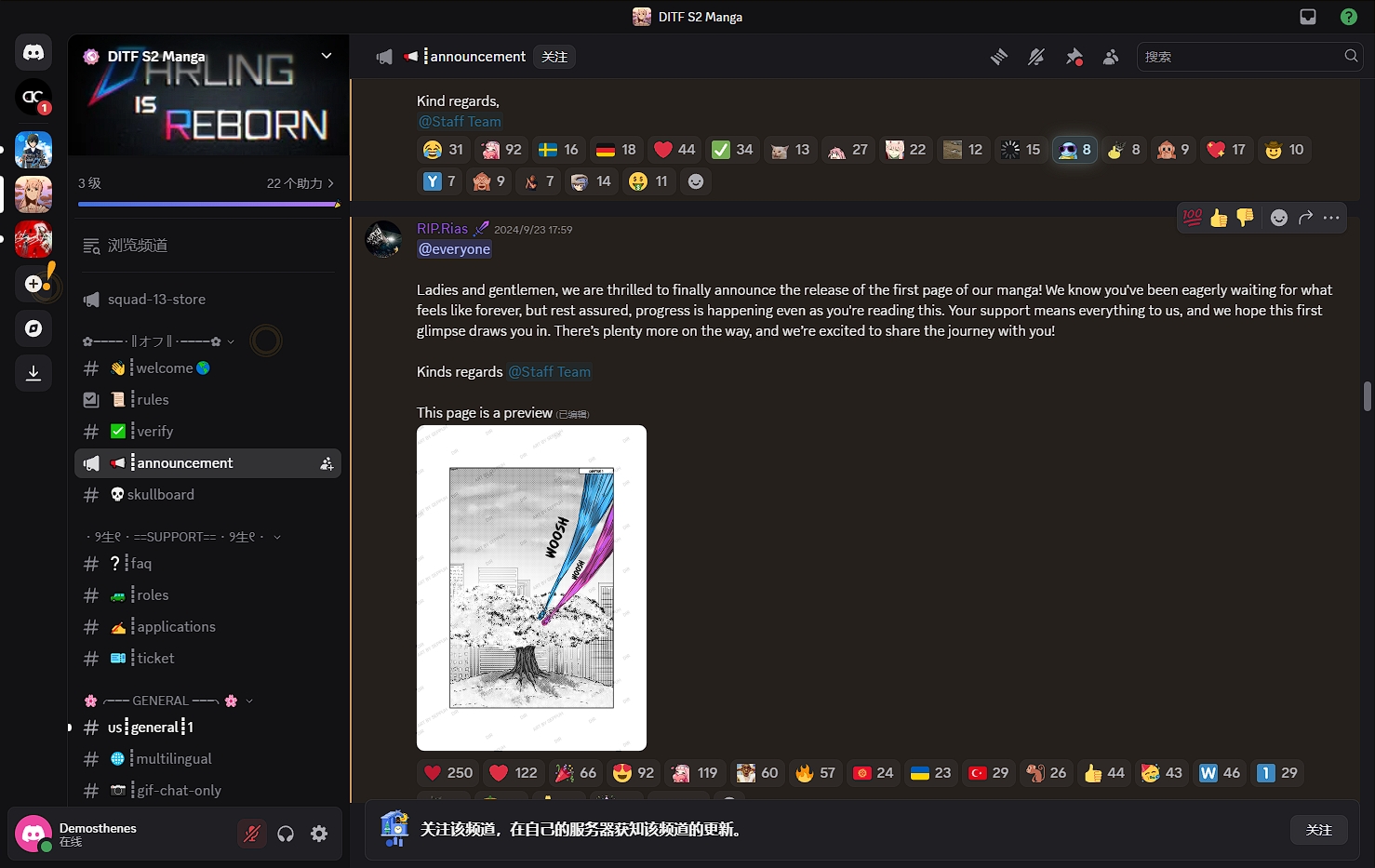Open skullboard channel
This screenshot has width=1375, height=868.
207,495
